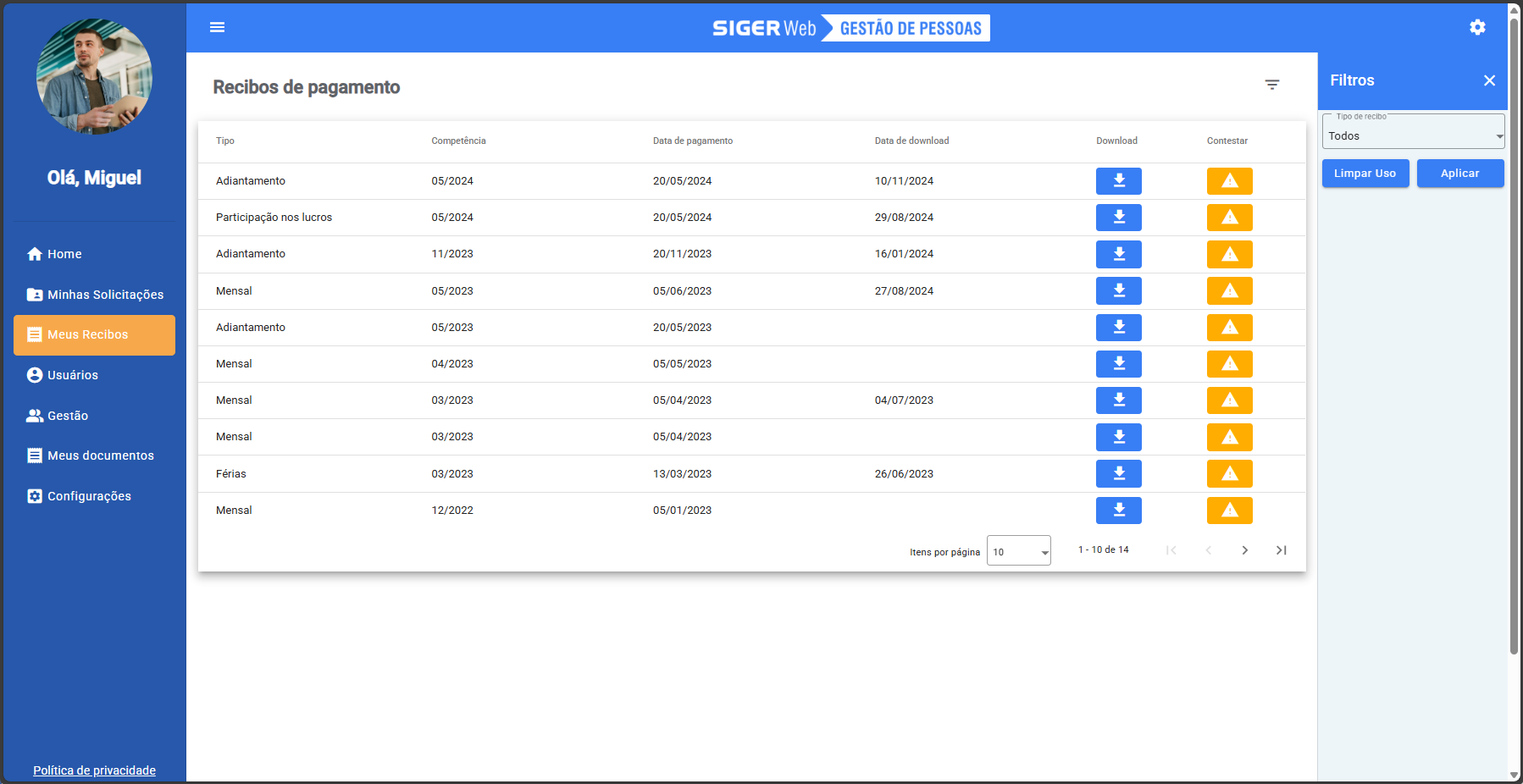The height and width of the screenshot is (784, 1523).
Task: Click the Recibos de pagamento page title
Action: coord(306,87)
